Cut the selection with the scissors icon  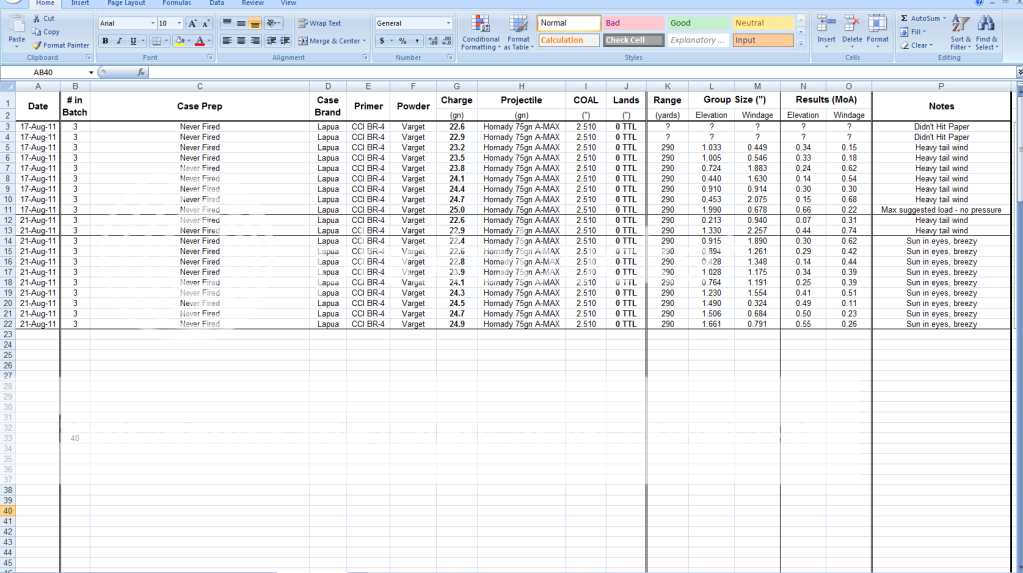point(37,19)
